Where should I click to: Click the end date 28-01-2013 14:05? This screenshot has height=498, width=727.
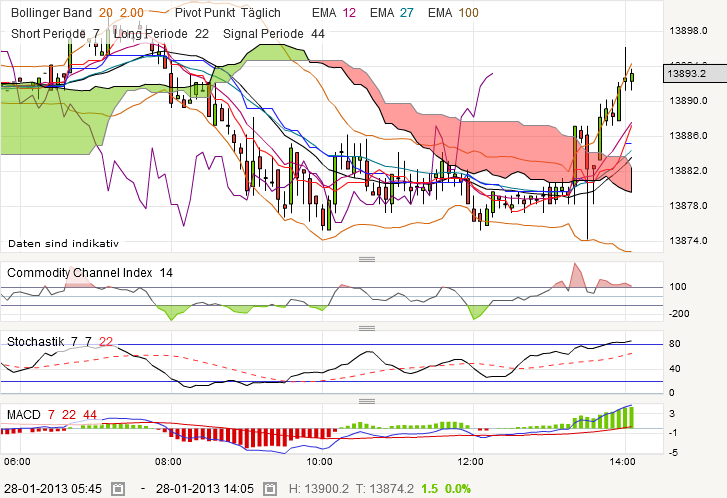[x=204, y=489]
